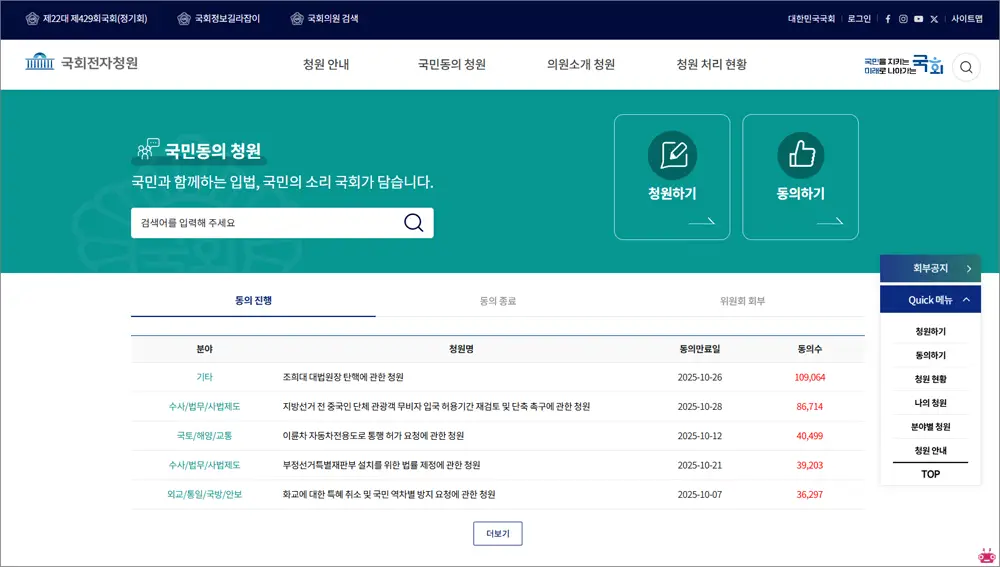Switch to the 동의 종료 tab
Image resolution: width=1000 pixels, height=567 pixels.
coord(497,300)
